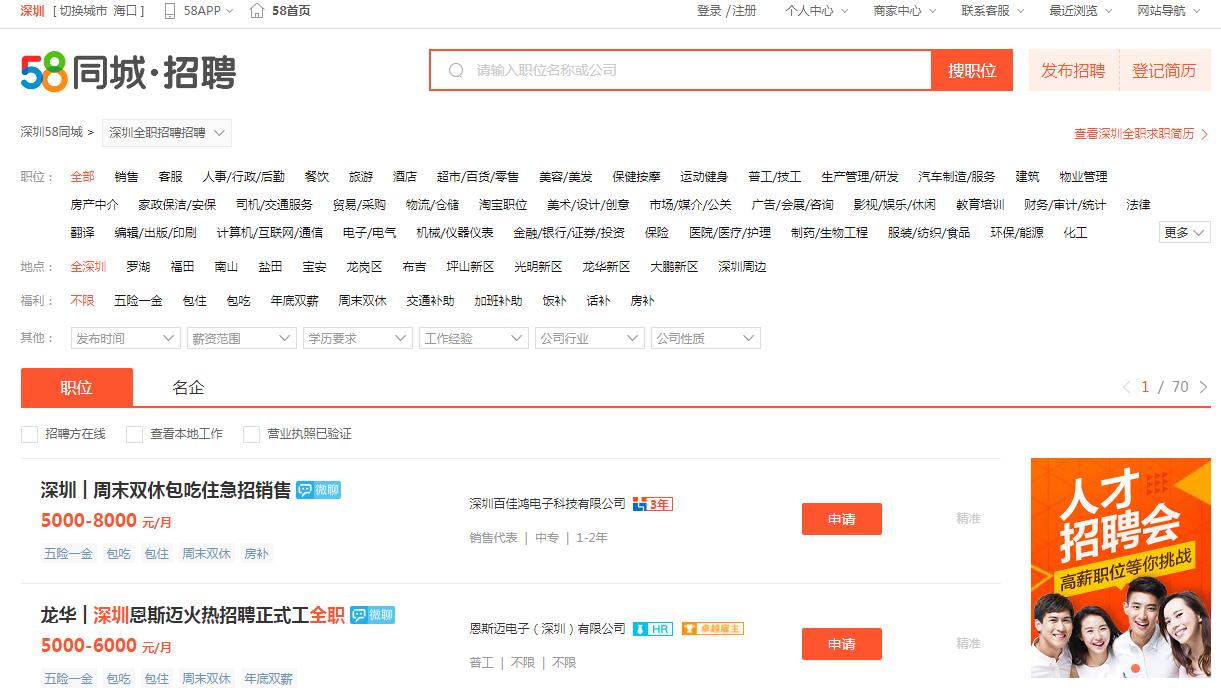Click the HR certification badge on 恩斯迈 listing
Image resolution: width=1221 pixels, height=688 pixels.
(x=652, y=628)
